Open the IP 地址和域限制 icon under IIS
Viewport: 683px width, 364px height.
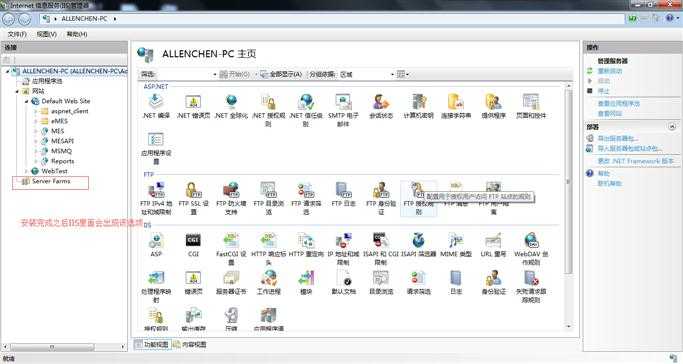point(343,240)
